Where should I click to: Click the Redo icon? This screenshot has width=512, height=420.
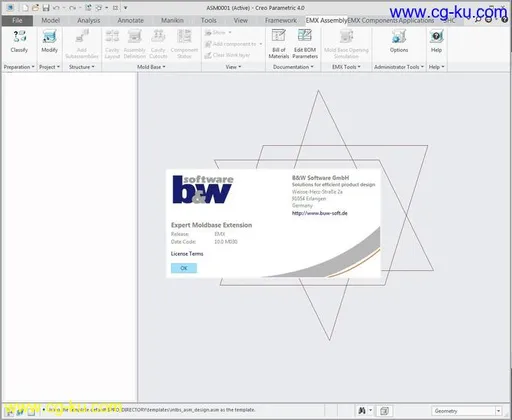tap(73, 7)
